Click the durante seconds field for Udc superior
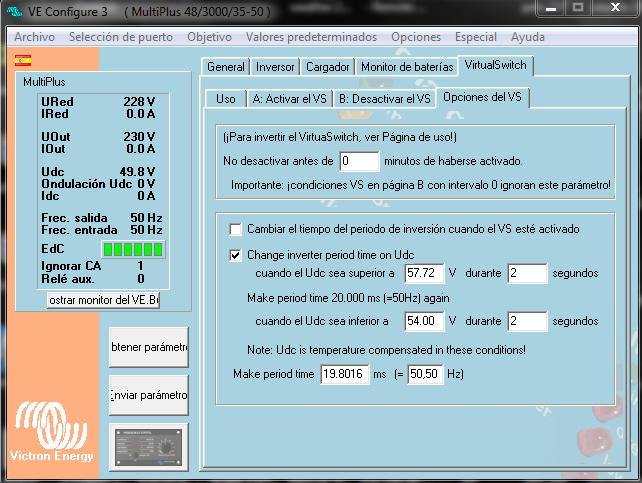The image size is (642, 483). [x=527, y=273]
